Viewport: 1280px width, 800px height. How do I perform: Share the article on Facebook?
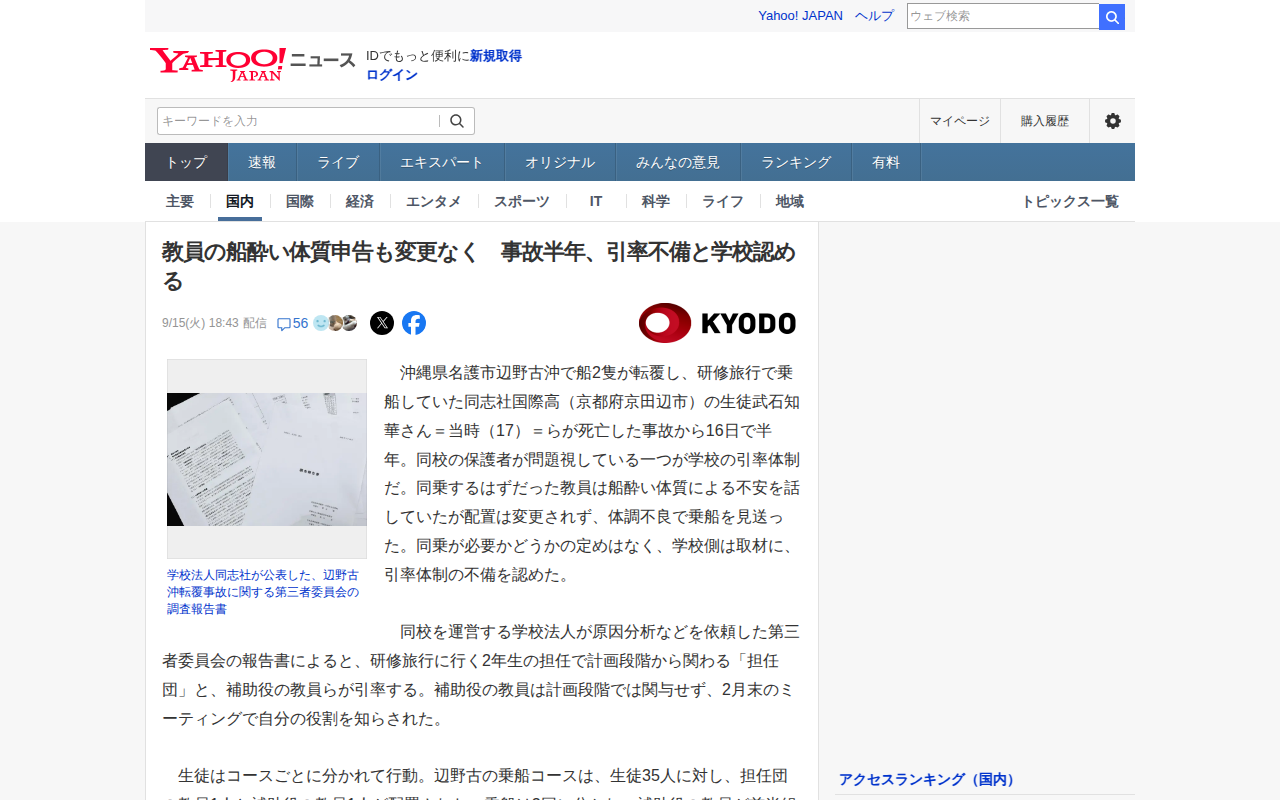[x=414, y=323]
